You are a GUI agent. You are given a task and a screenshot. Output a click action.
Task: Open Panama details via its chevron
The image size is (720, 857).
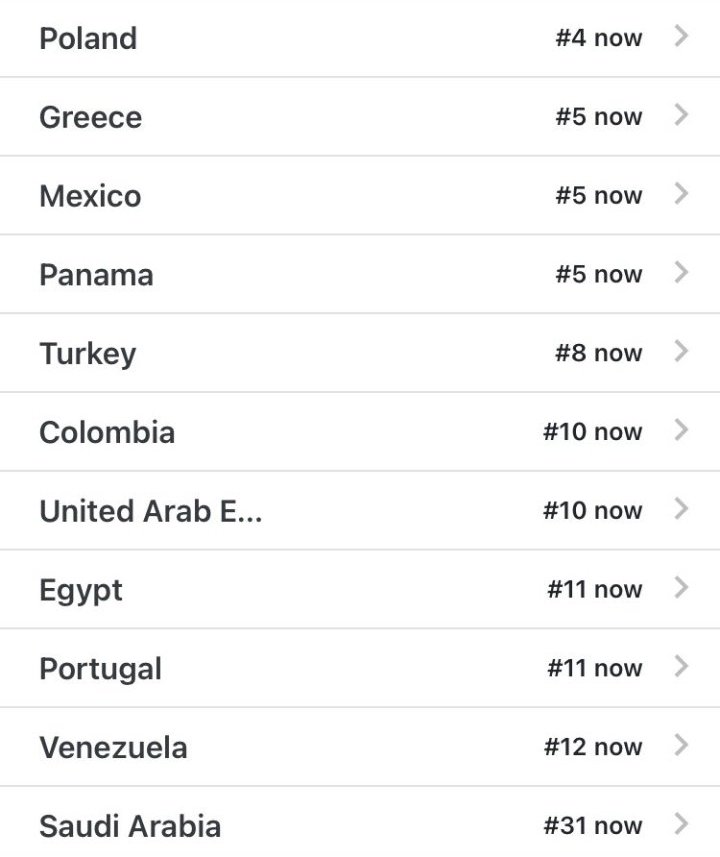[681, 273]
